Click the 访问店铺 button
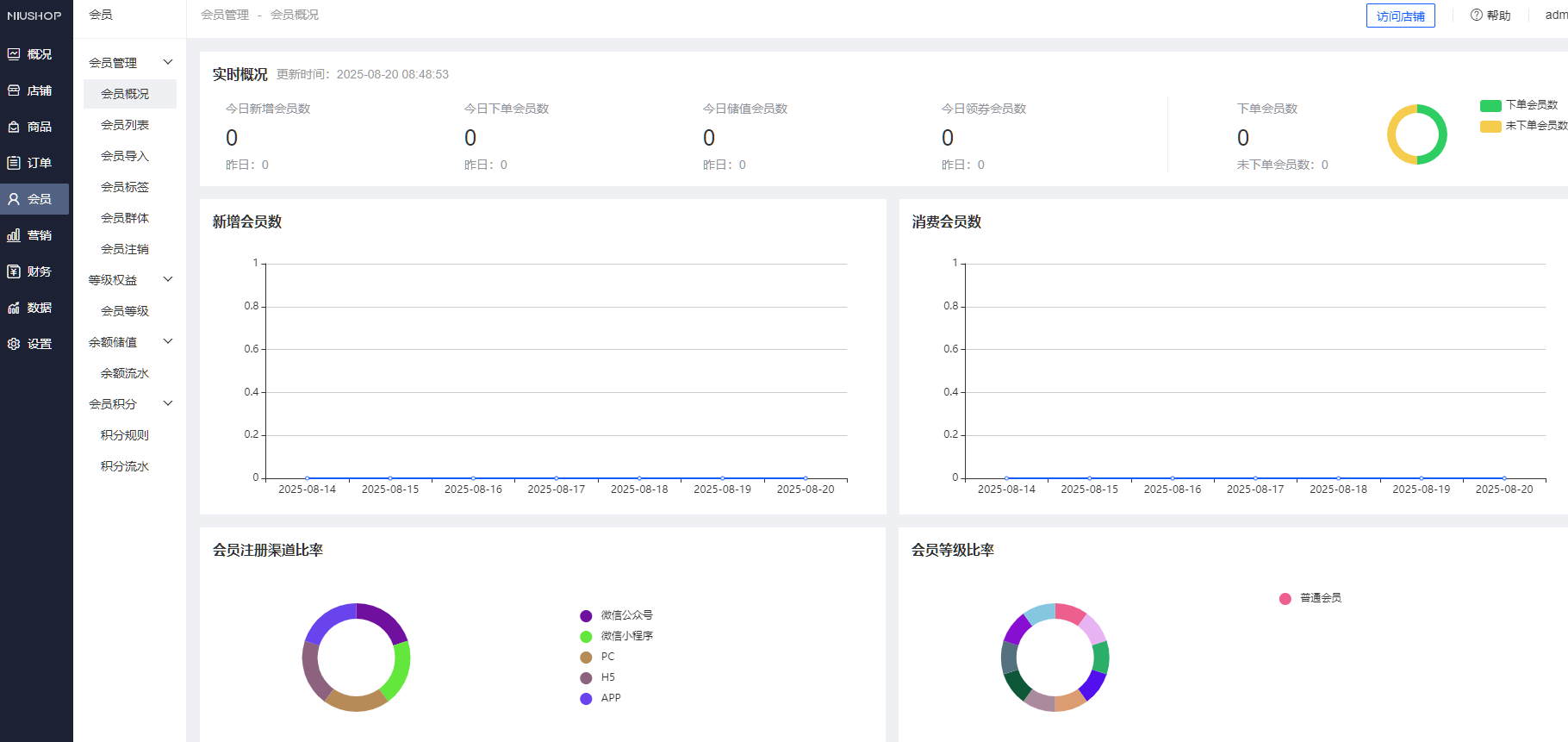 coord(1400,16)
